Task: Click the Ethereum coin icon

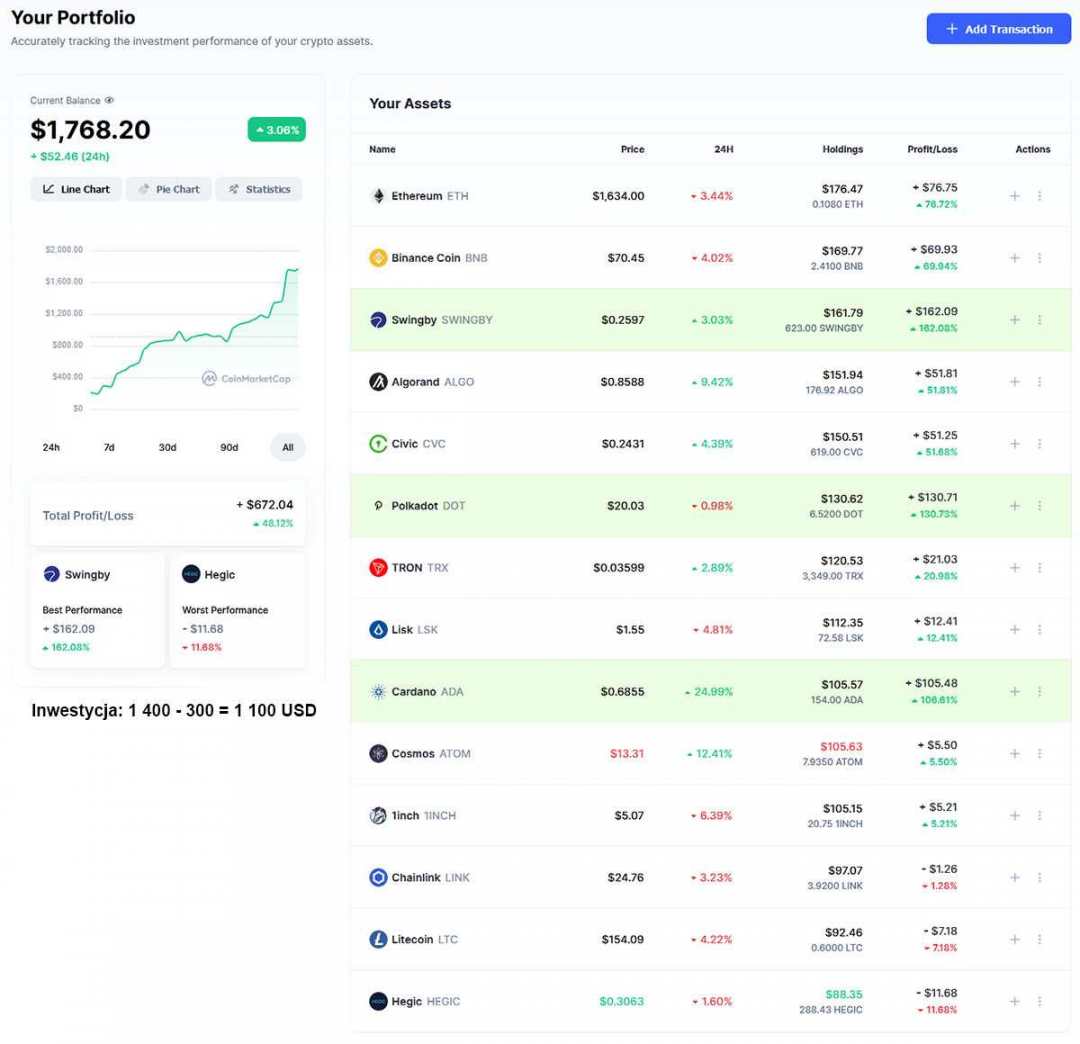Action: [x=378, y=196]
